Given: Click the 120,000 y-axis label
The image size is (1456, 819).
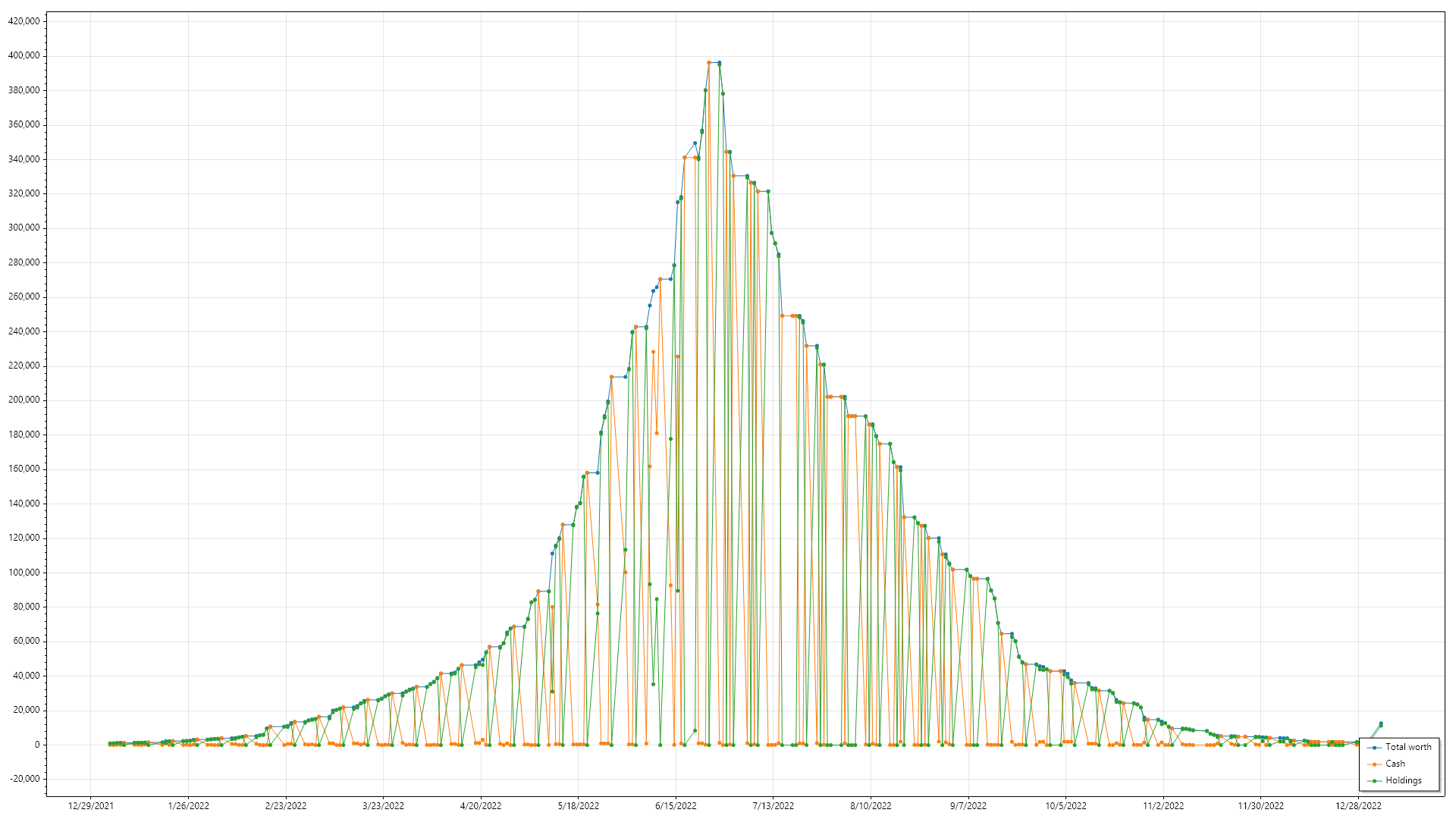Looking at the screenshot, I should click(x=24, y=538).
